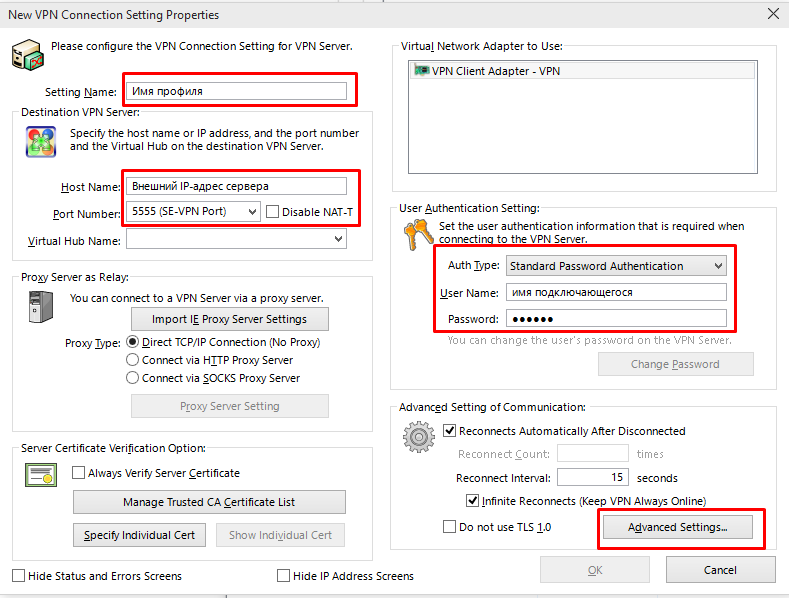The height and width of the screenshot is (598, 789).
Task: Uncheck Reconnects Automatically After Disconnected
Action: 449,431
